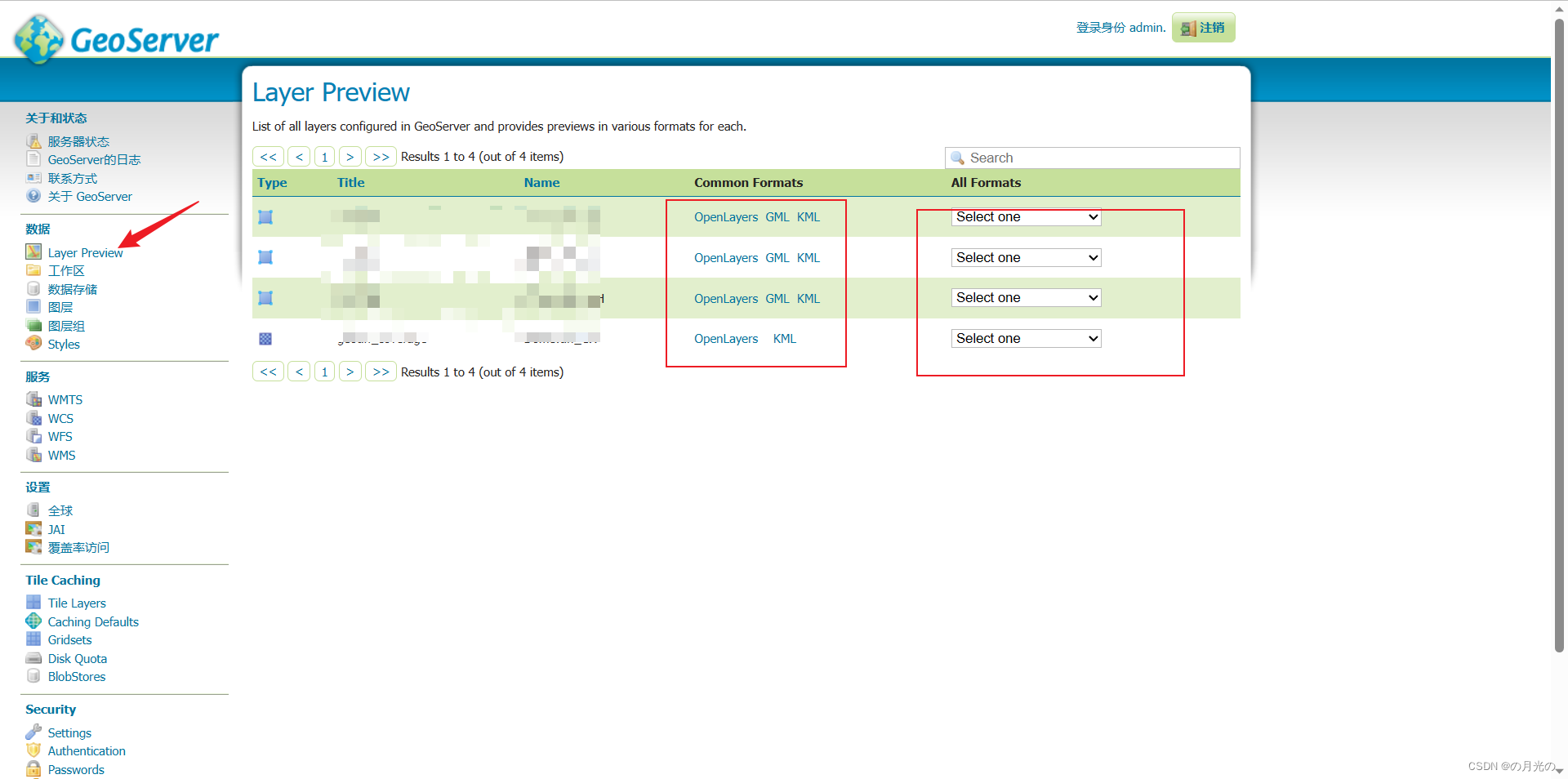The image size is (1568, 779).
Task: Click the top next-page > button
Action: [x=350, y=157]
